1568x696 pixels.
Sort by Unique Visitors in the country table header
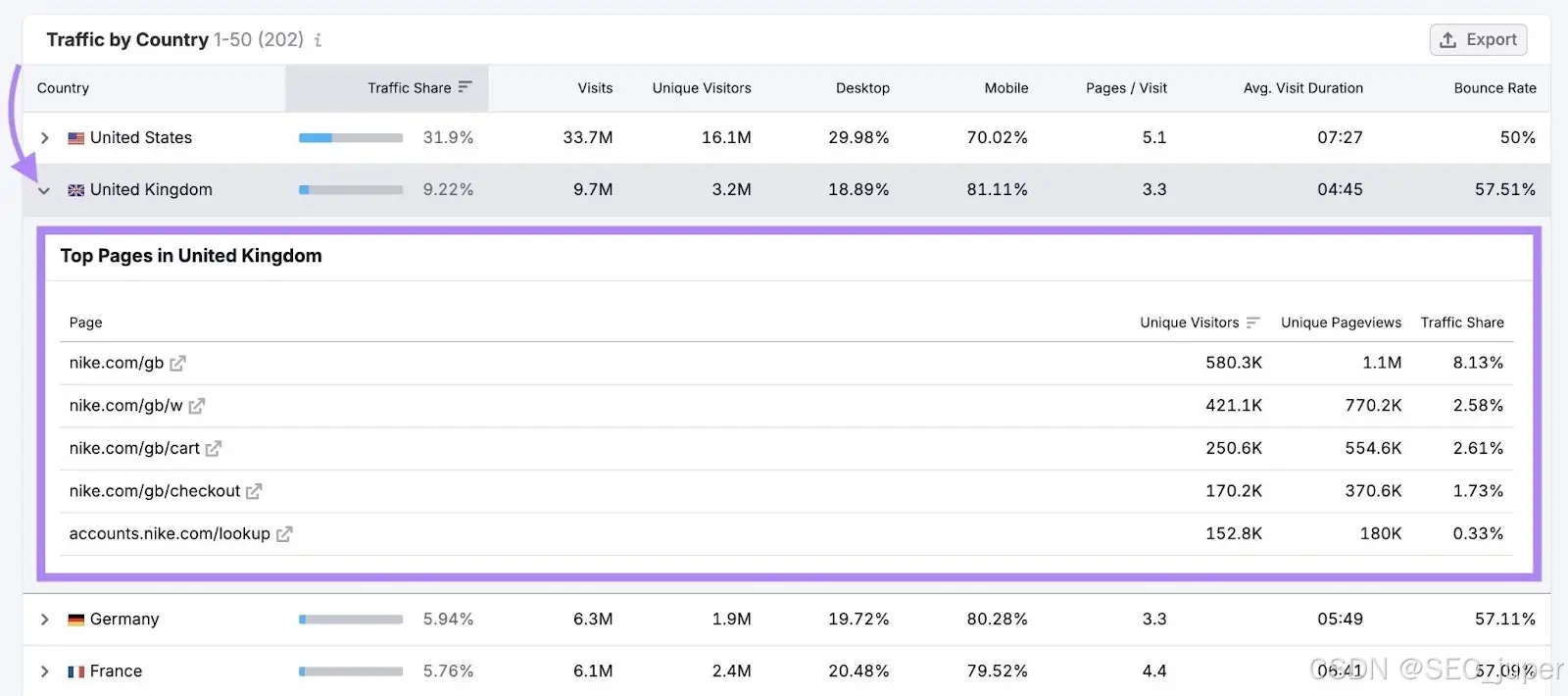[702, 88]
